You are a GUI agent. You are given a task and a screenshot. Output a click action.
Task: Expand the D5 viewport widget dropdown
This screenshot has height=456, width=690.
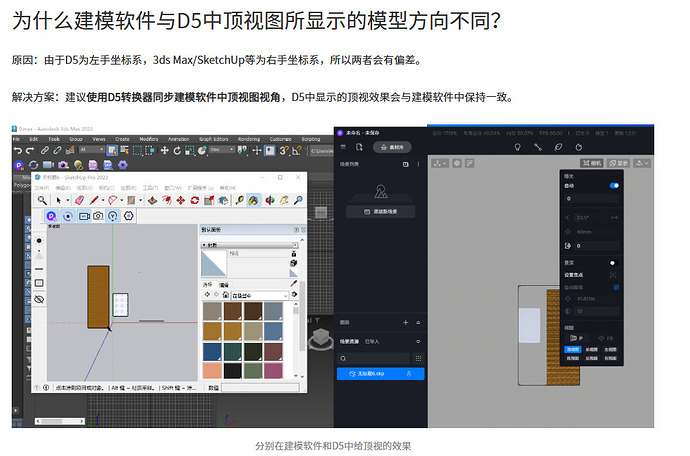(440, 163)
